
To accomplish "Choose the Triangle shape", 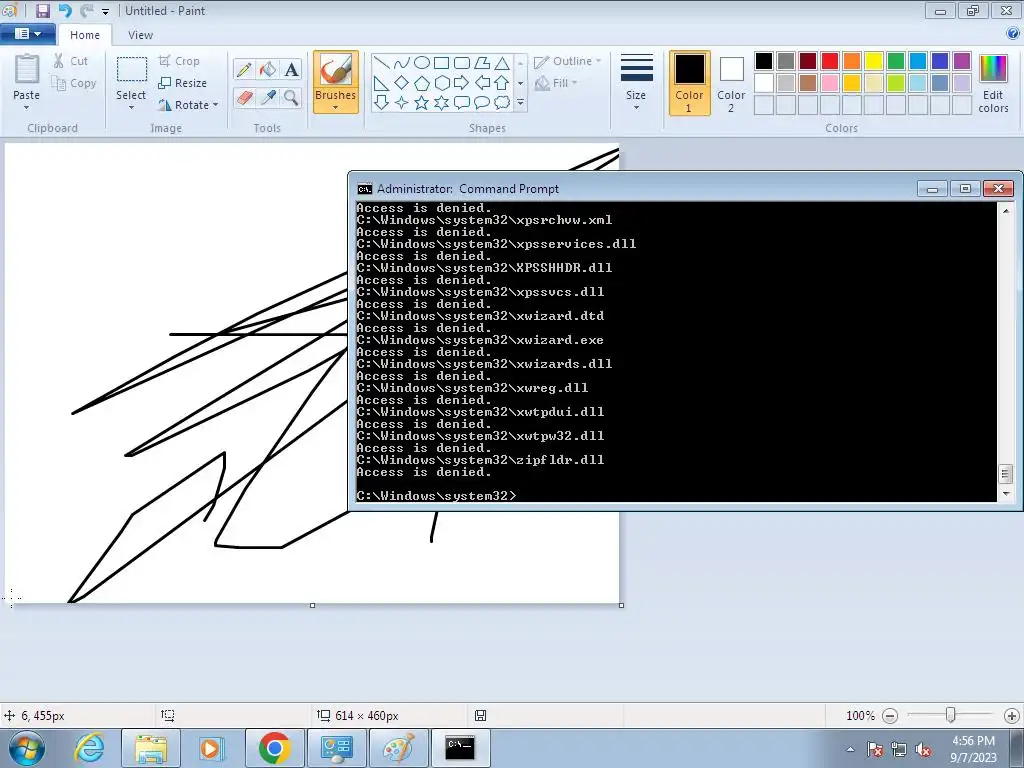I will tap(502, 63).
